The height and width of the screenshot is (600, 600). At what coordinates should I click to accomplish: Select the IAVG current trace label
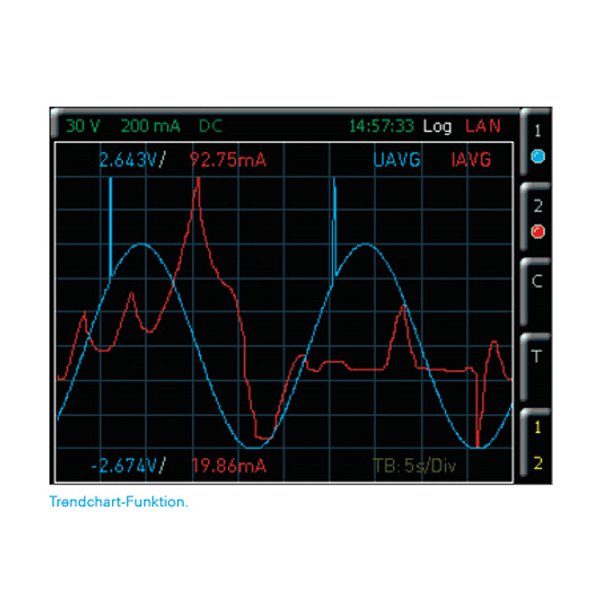point(470,159)
